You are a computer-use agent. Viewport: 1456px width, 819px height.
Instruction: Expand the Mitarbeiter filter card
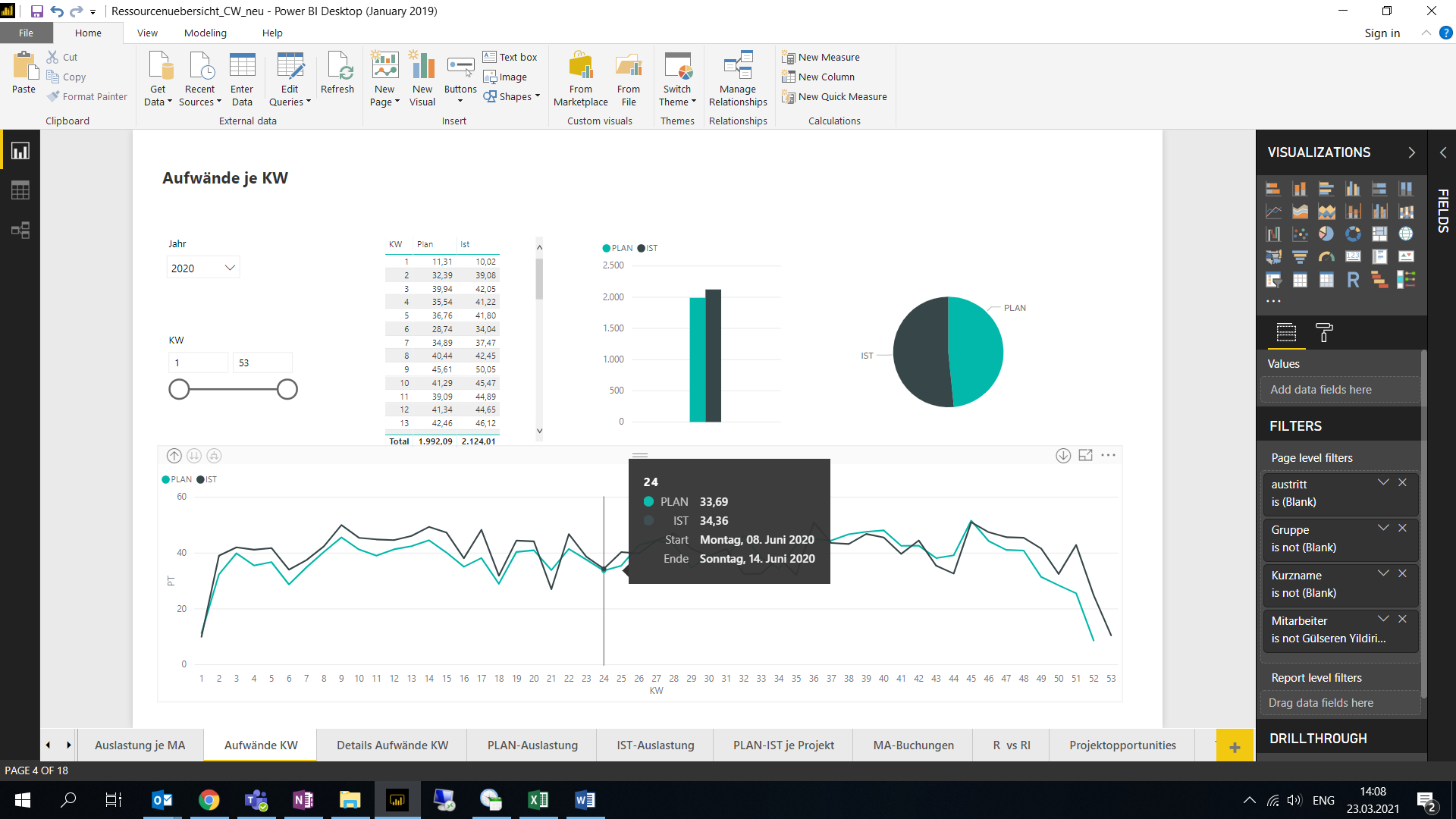click(1383, 619)
